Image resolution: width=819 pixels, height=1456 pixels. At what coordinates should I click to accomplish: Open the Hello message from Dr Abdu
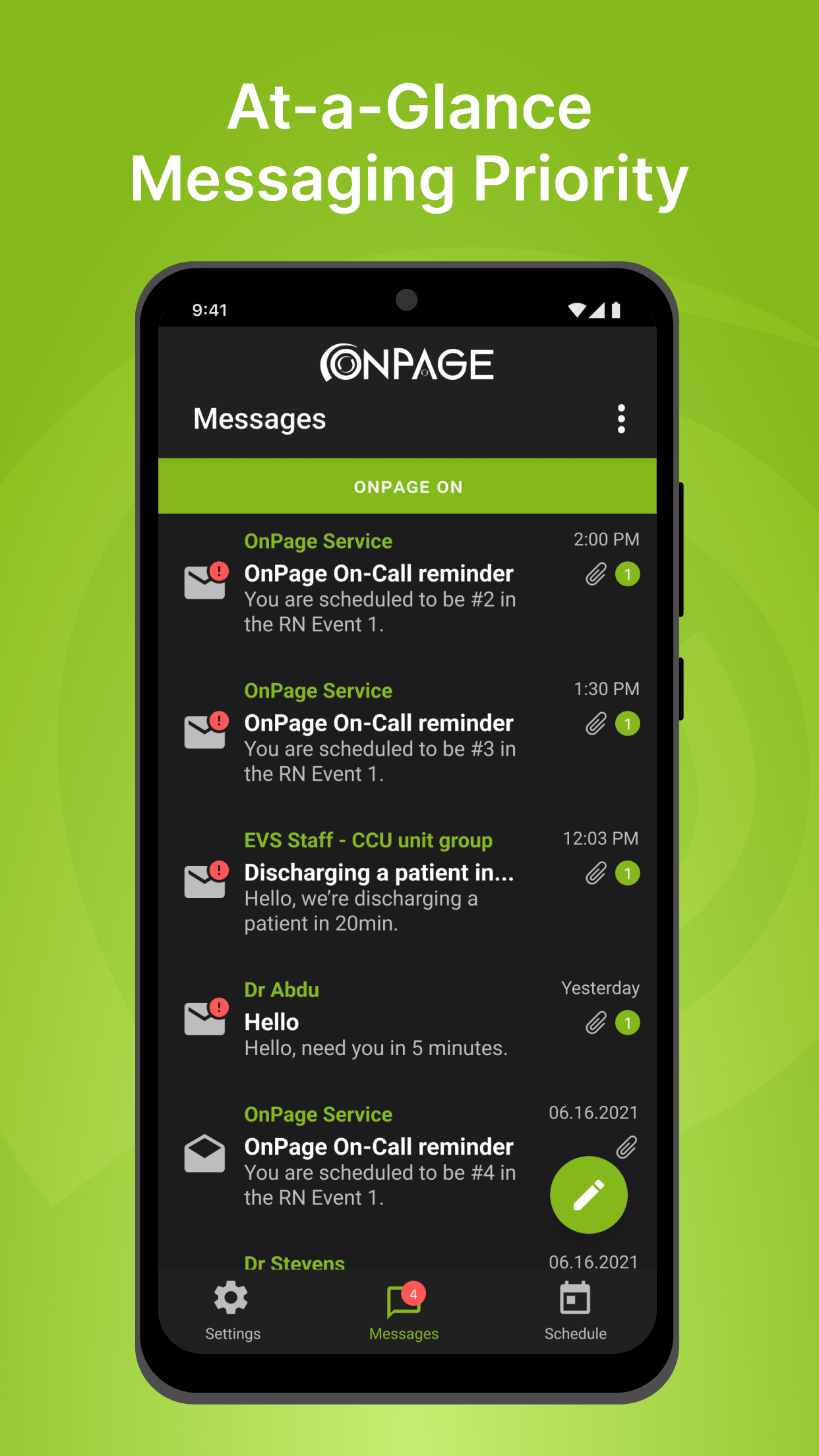tap(408, 1019)
